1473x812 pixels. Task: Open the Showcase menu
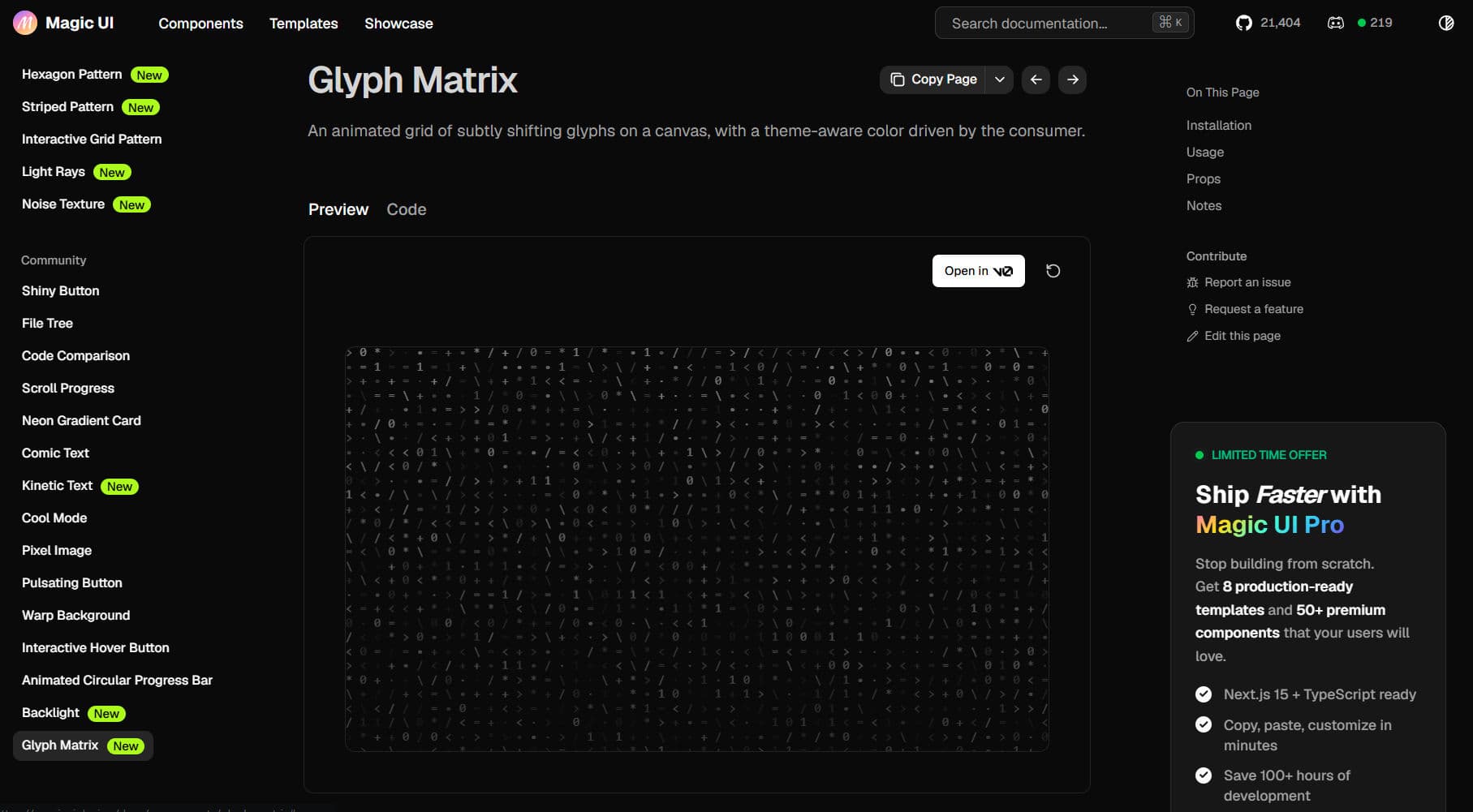pyautogui.click(x=398, y=24)
